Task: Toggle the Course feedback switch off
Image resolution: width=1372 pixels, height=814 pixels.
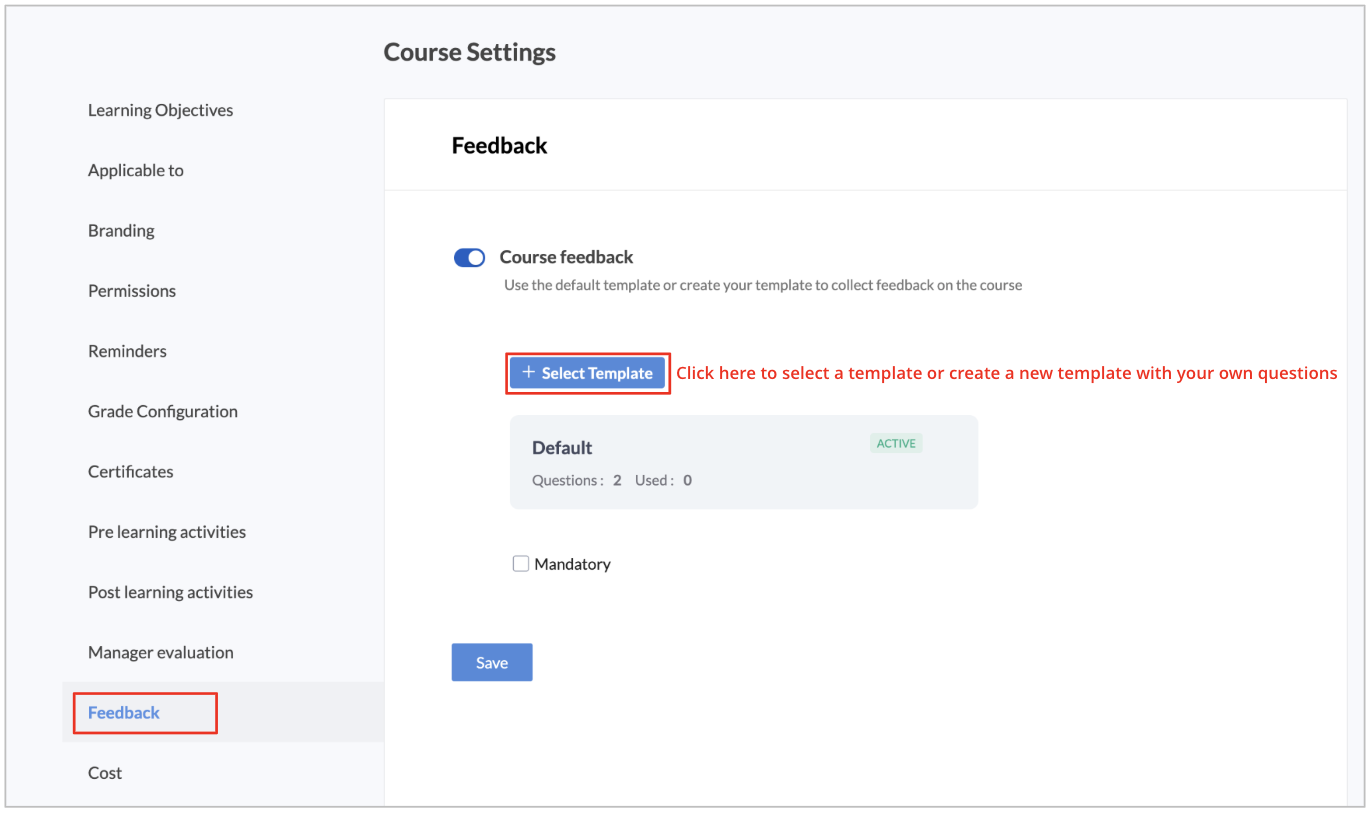Action: tap(469, 258)
